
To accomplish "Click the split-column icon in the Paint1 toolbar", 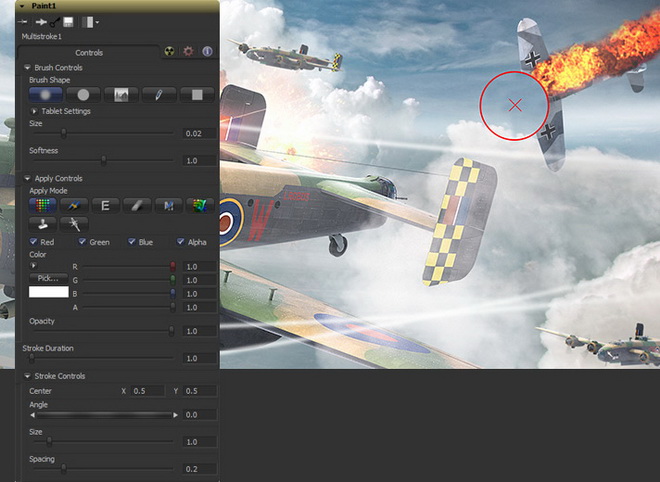I will pyautogui.click(x=88, y=22).
